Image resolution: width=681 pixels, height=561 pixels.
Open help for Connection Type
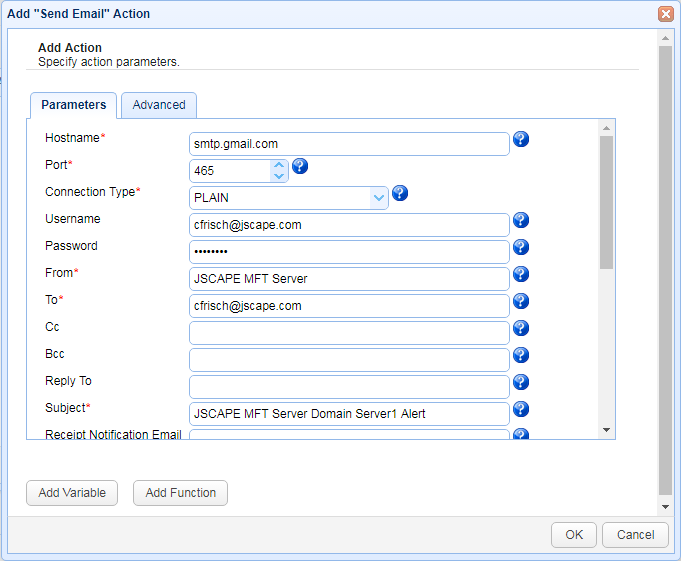400,193
